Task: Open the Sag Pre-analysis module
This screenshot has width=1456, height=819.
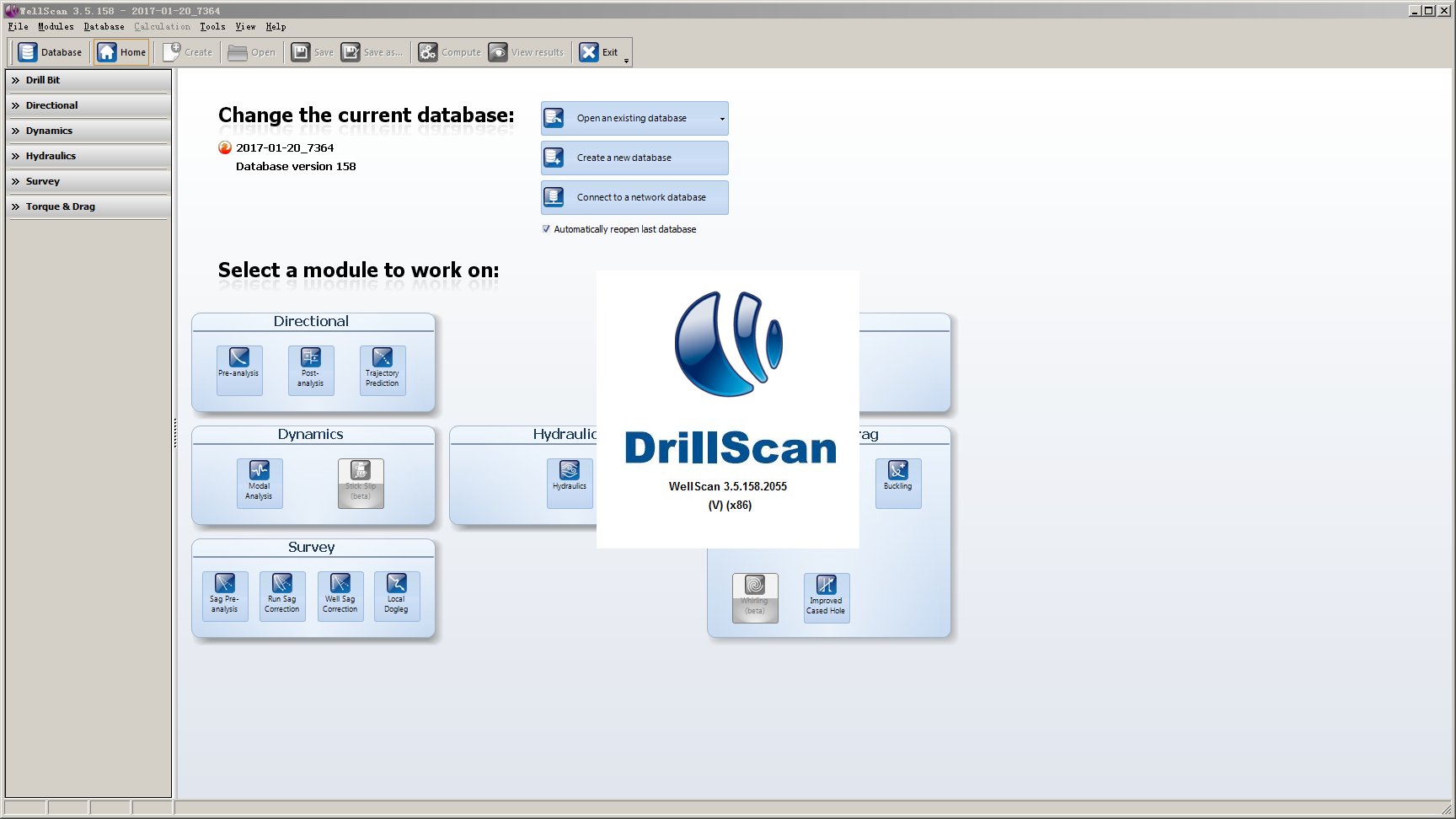Action: 225,596
